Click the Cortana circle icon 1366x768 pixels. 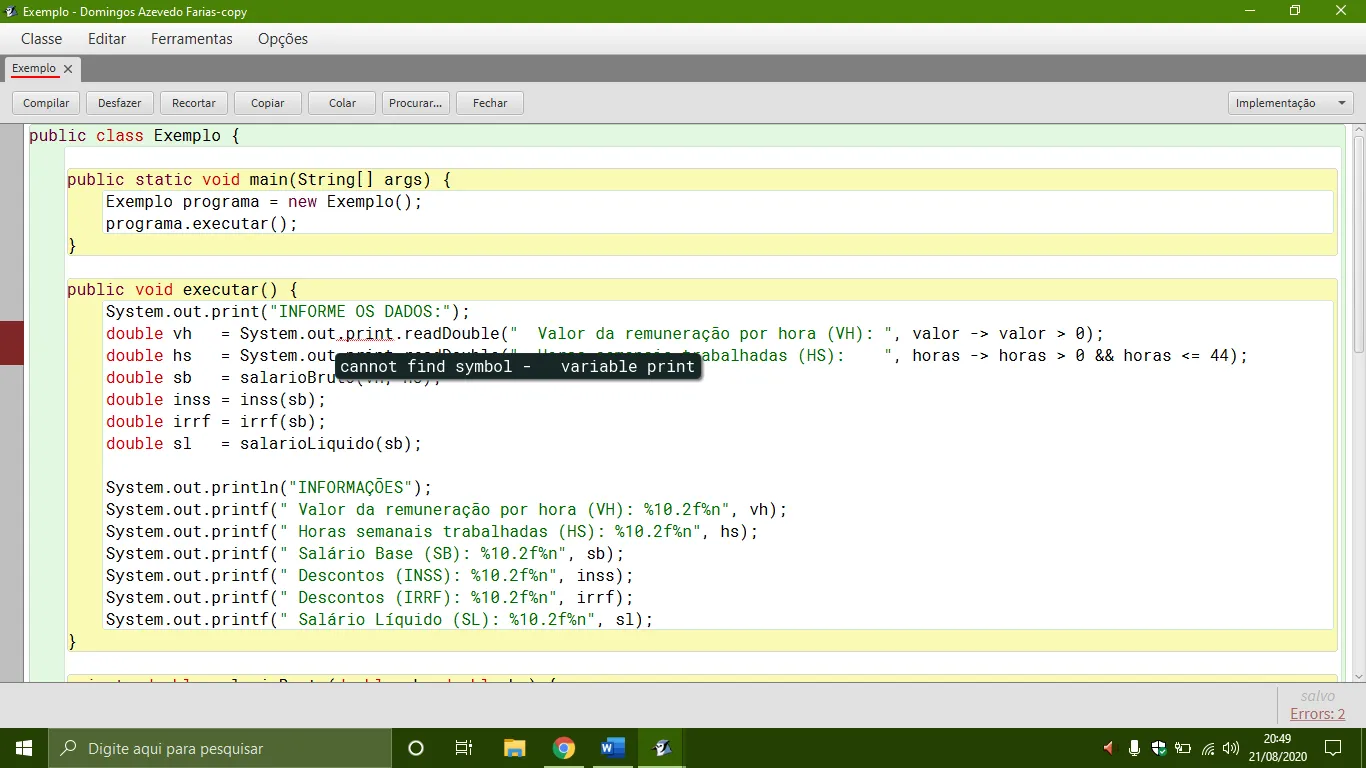coord(416,748)
